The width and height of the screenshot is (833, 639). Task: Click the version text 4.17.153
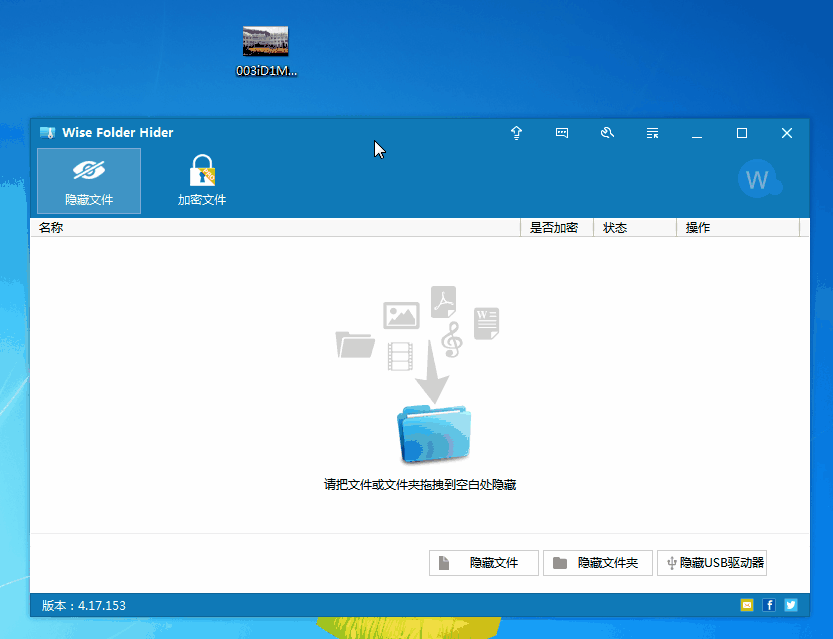tap(101, 606)
